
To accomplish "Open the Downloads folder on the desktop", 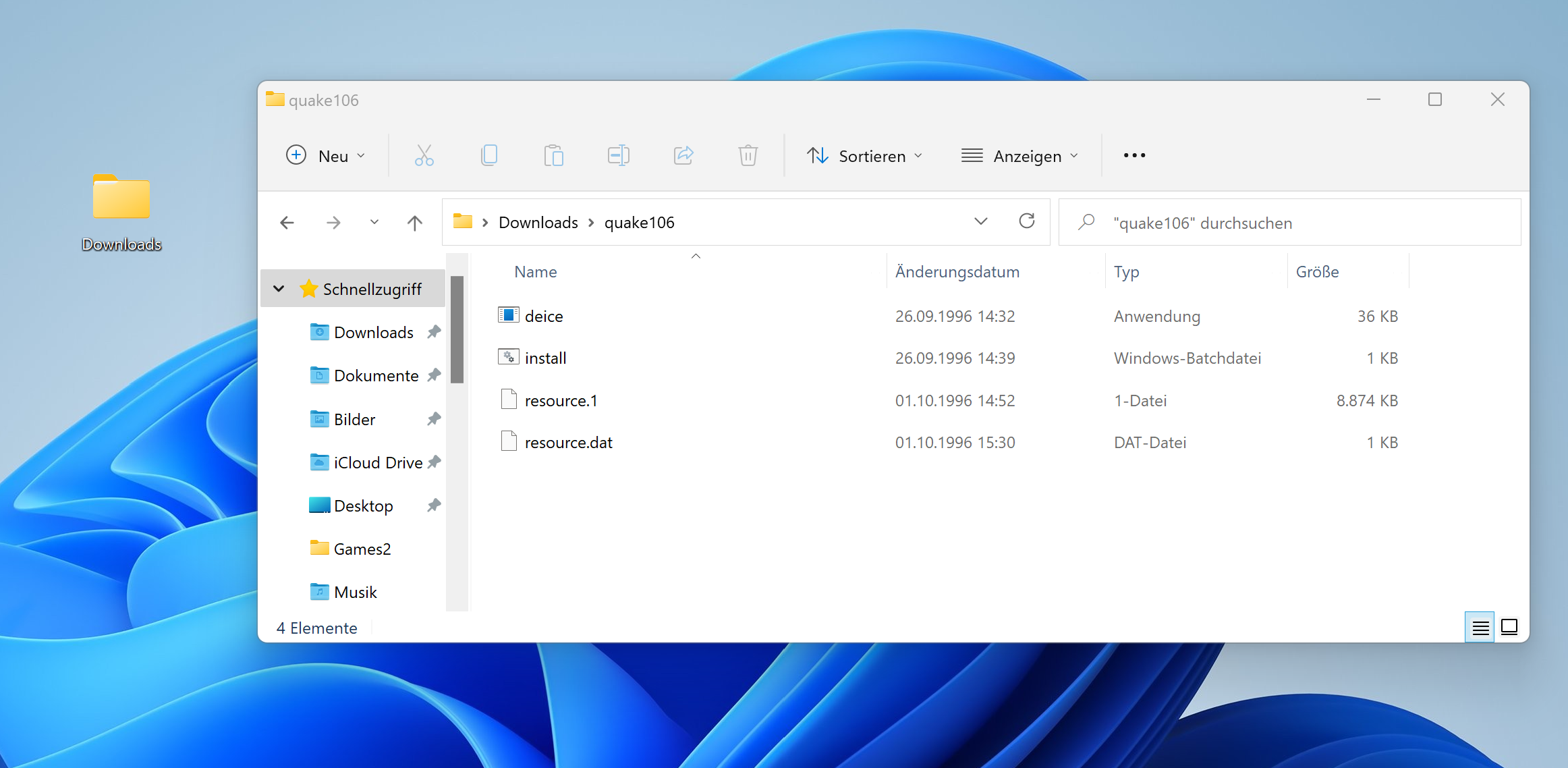I will (x=121, y=213).
